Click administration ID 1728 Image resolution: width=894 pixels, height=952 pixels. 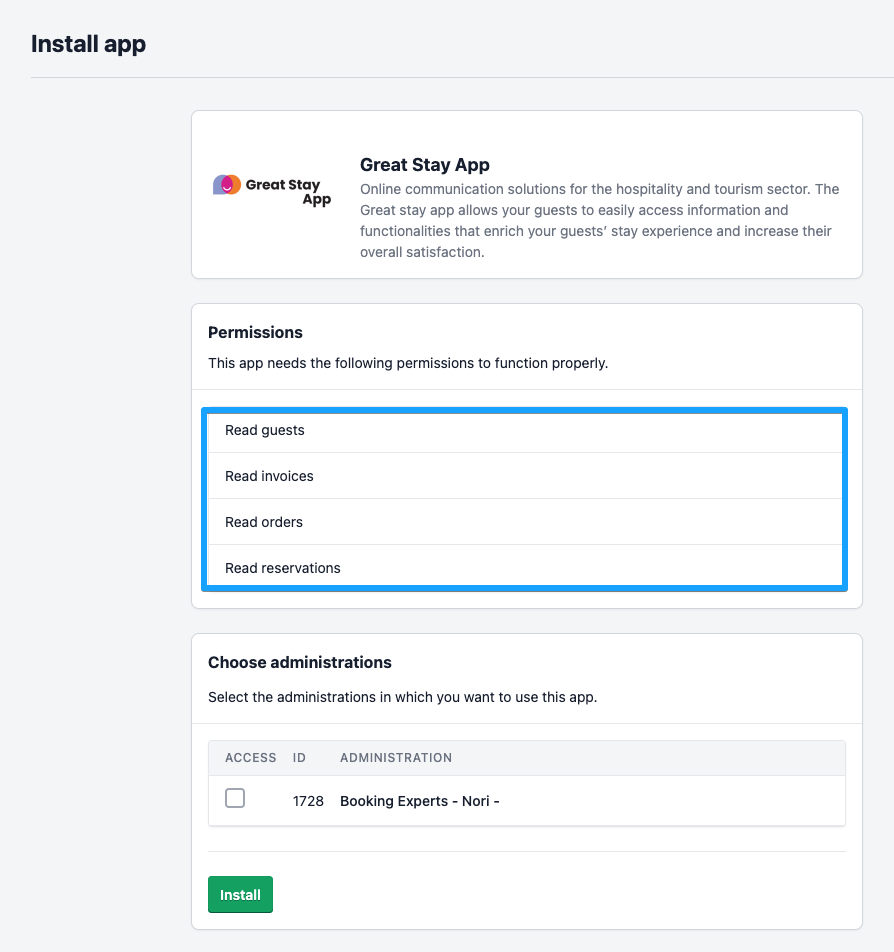click(x=308, y=801)
